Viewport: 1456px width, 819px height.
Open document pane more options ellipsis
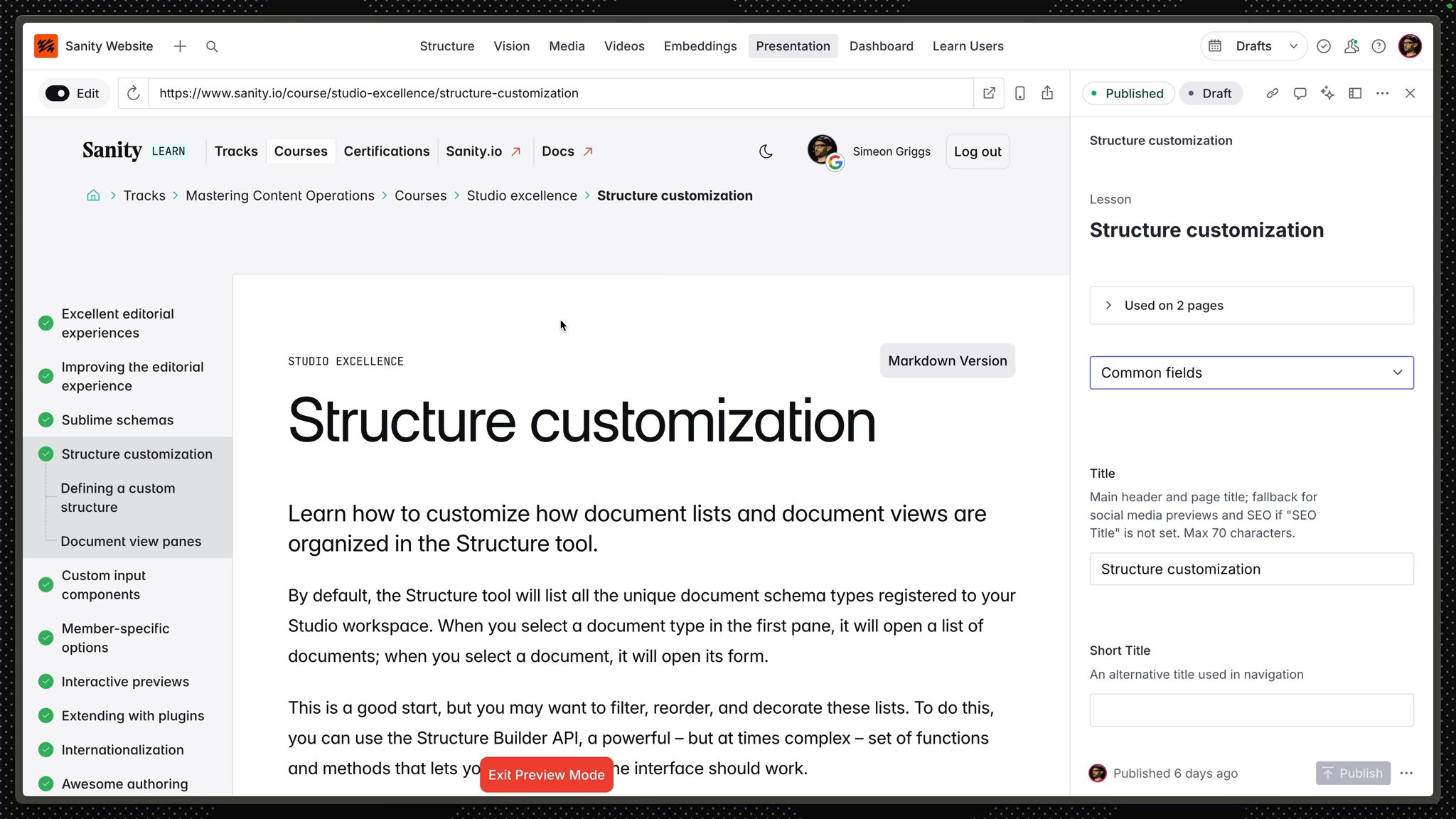(1382, 93)
